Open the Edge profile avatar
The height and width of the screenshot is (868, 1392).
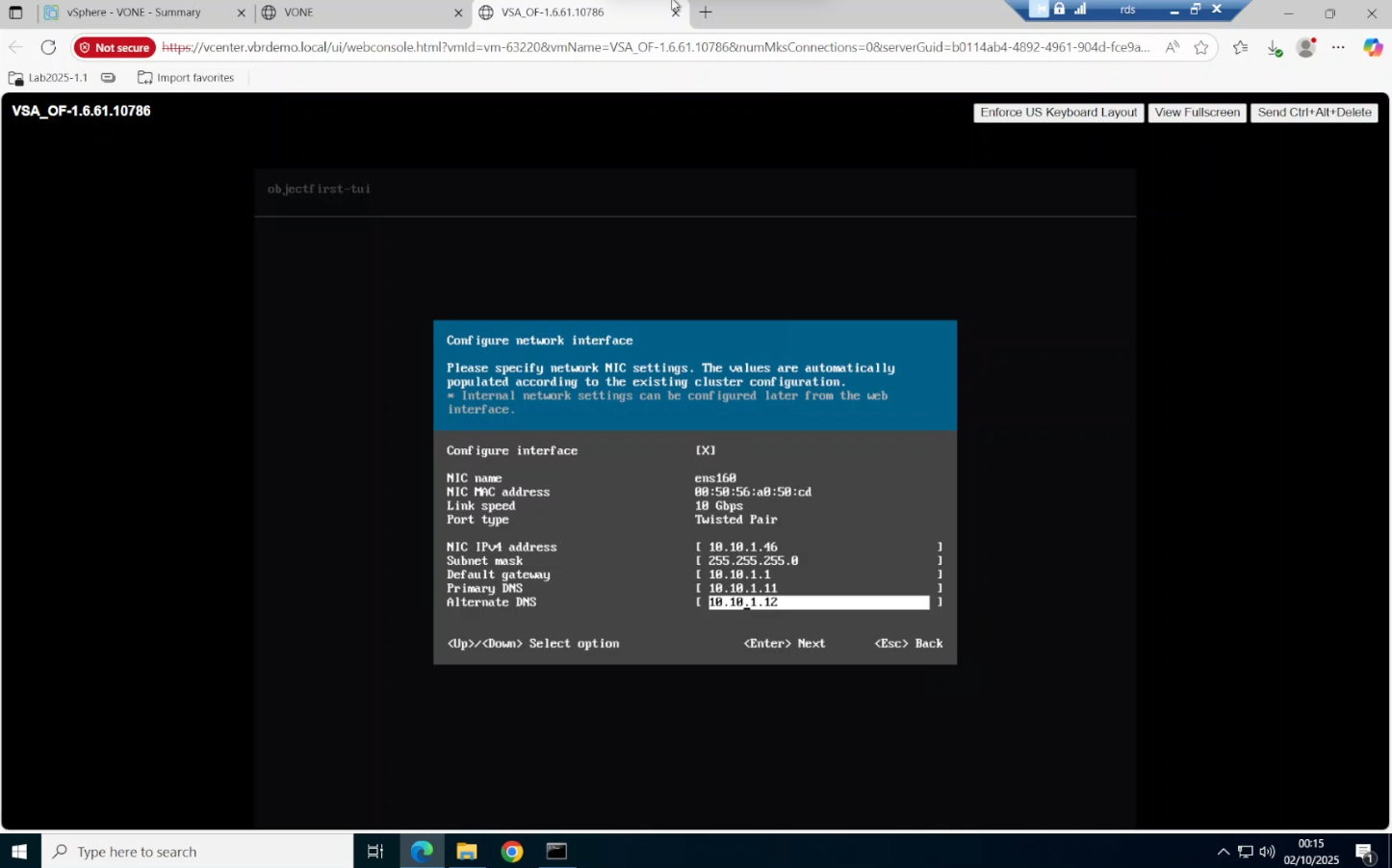1305,47
